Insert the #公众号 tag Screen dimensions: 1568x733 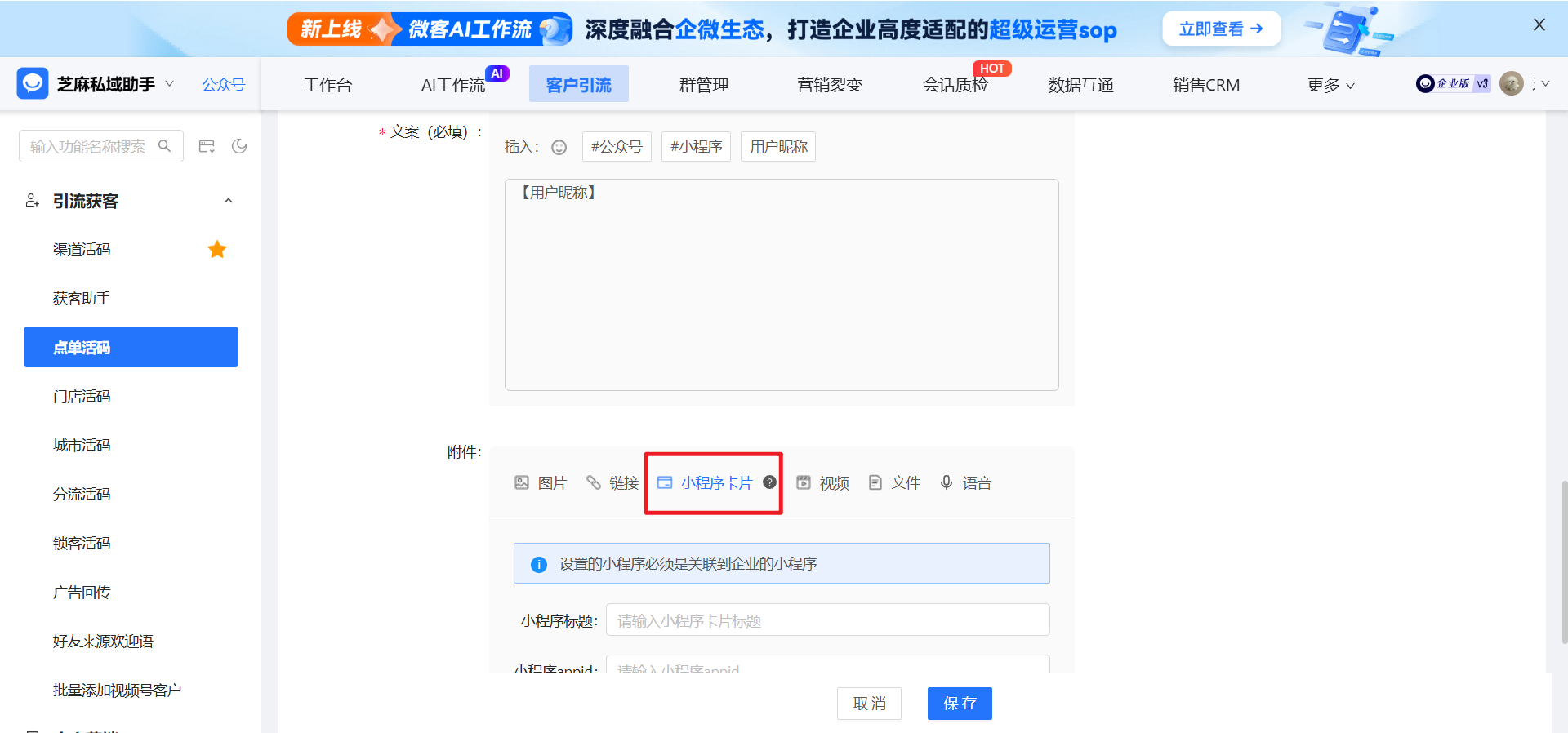[x=617, y=147]
